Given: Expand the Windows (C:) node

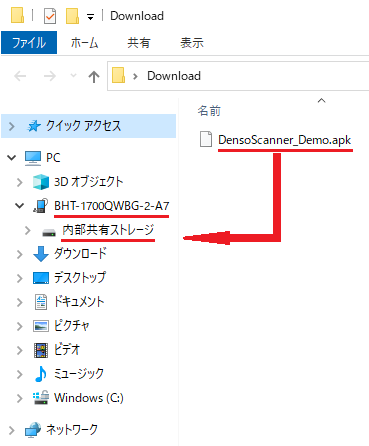Looking at the screenshot, I should click(20, 398).
